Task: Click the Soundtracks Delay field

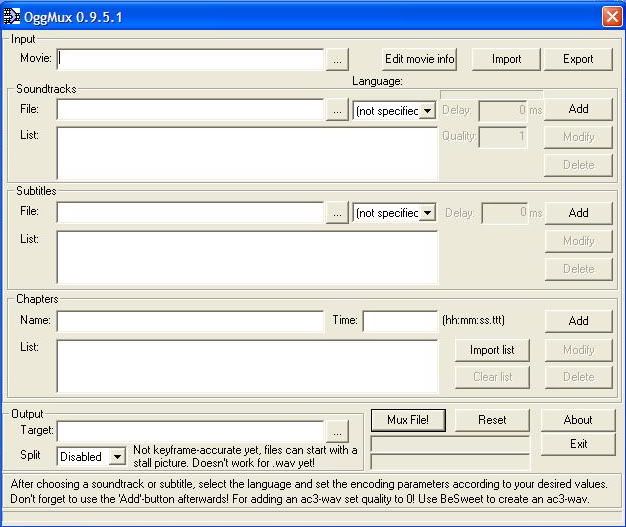Action: coord(503,111)
